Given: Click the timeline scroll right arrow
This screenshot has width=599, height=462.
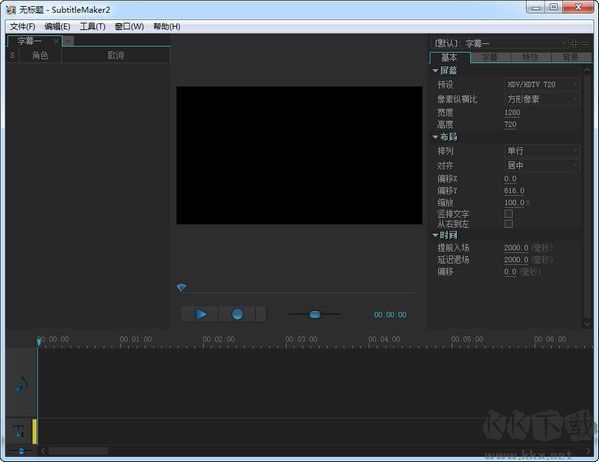Looking at the screenshot, I should coord(588,451).
